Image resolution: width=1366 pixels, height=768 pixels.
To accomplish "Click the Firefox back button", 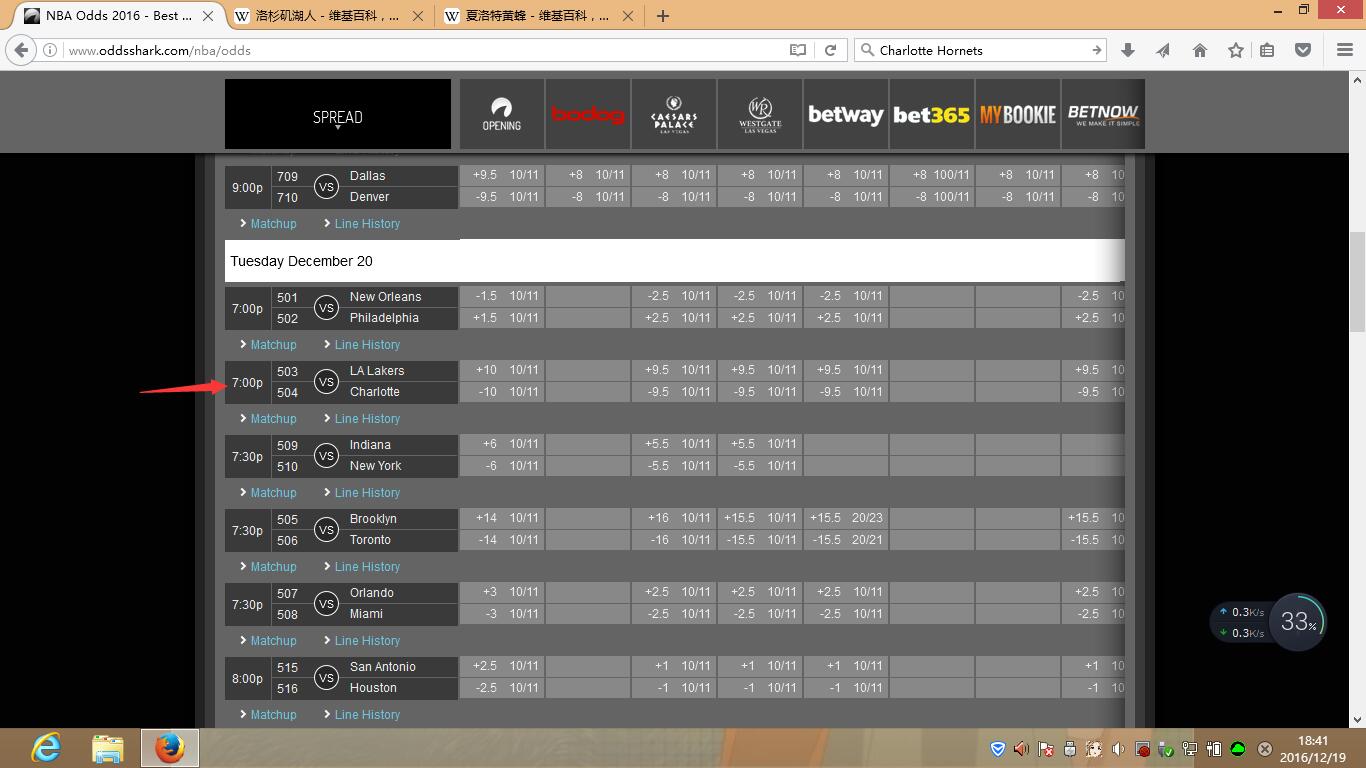I will coord(23,50).
